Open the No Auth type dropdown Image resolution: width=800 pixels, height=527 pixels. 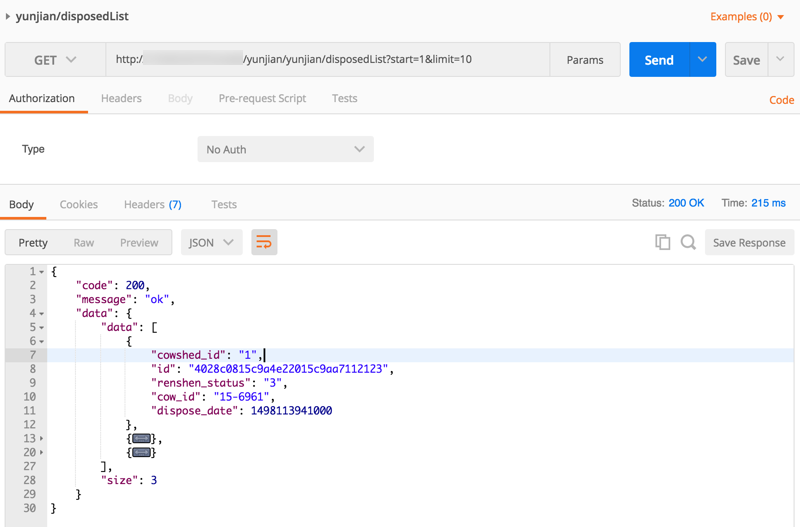[285, 150]
